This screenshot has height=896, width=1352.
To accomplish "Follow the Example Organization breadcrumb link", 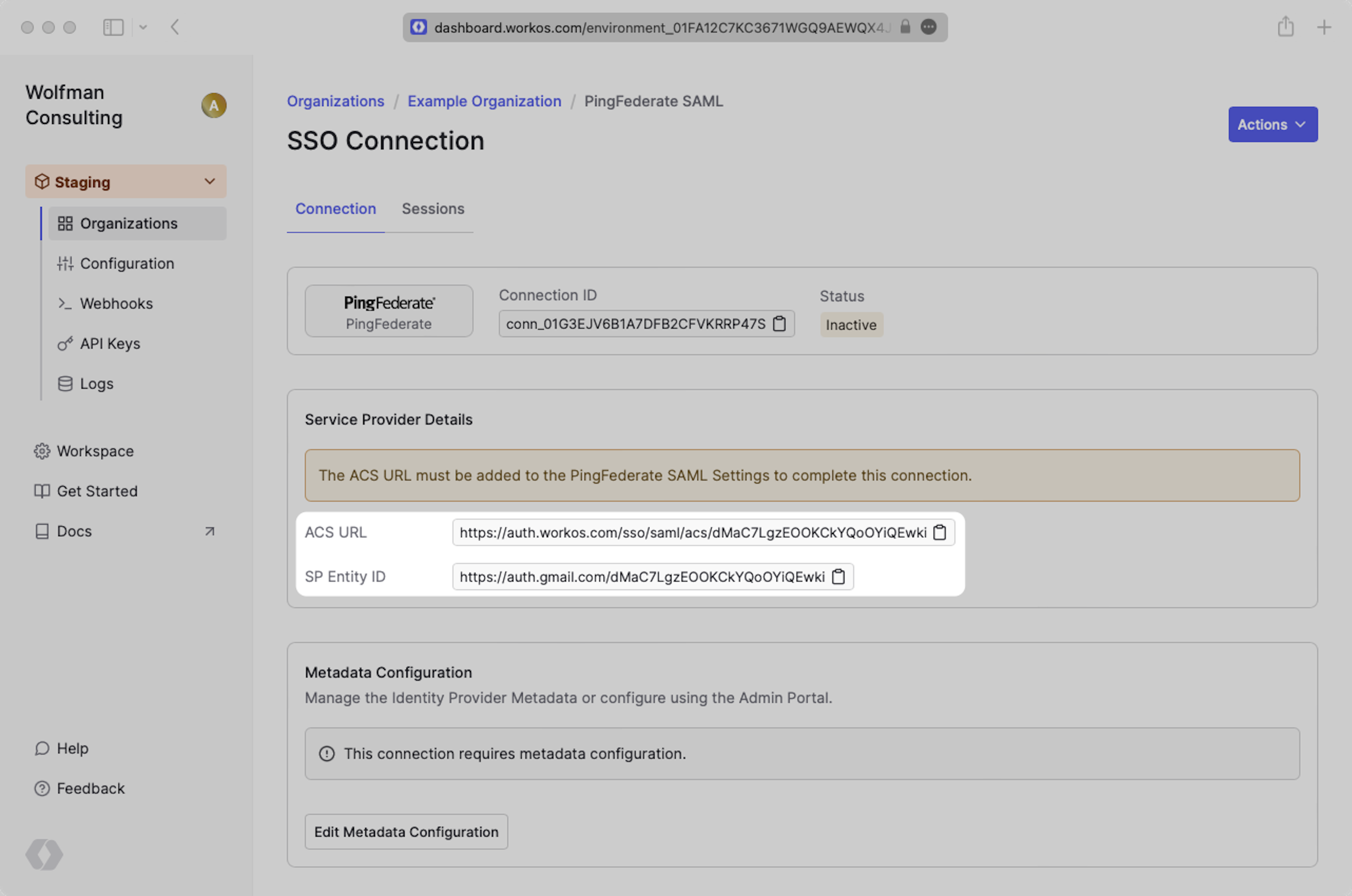I will pos(484,101).
